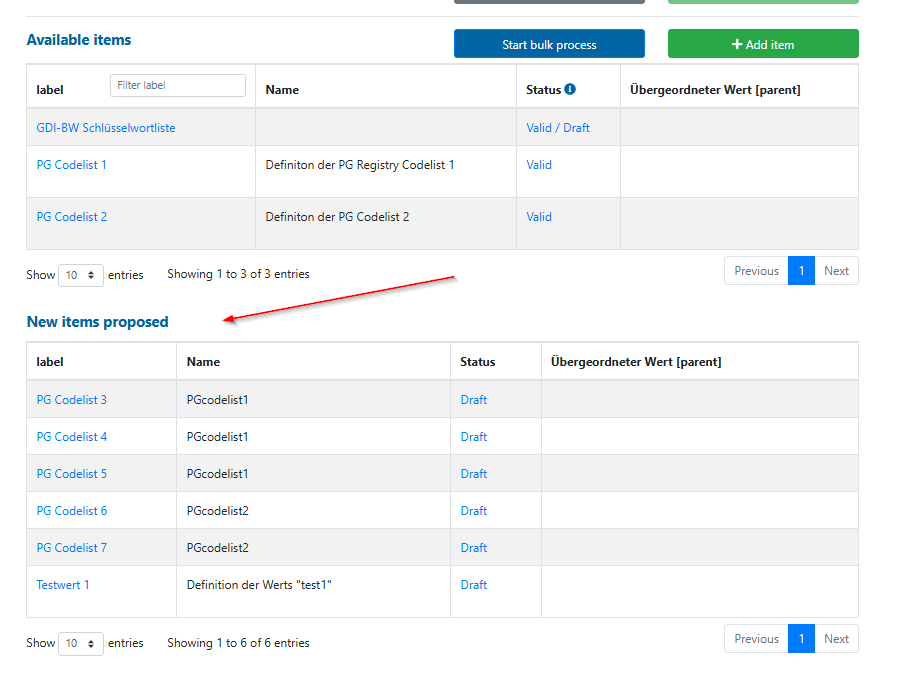Screen dimensions: 904x673
Task: Open PG Codelist 2 item
Action: (71, 217)
